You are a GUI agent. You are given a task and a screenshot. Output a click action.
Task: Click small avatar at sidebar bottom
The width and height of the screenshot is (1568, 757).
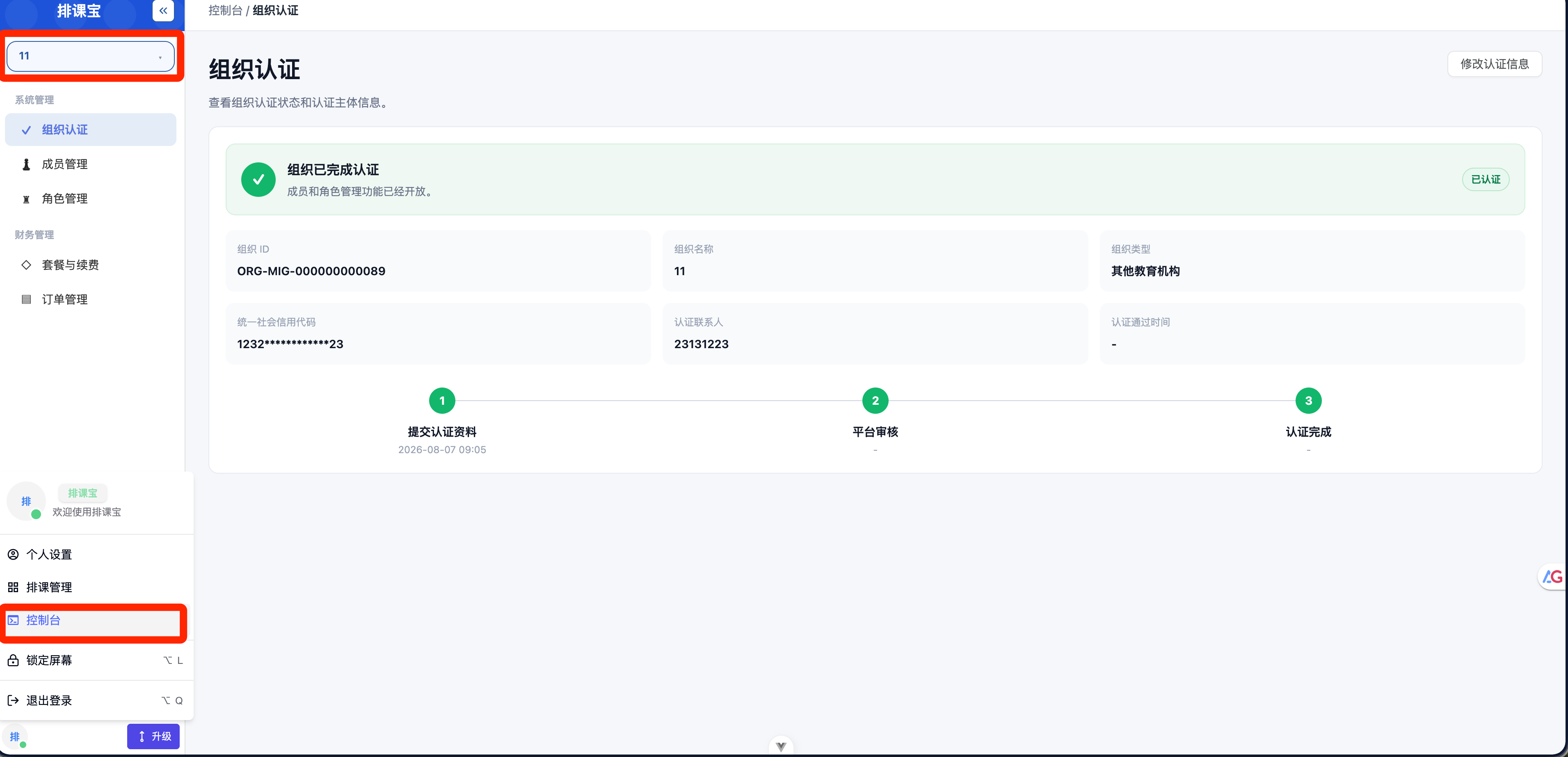tap(15, 736)
